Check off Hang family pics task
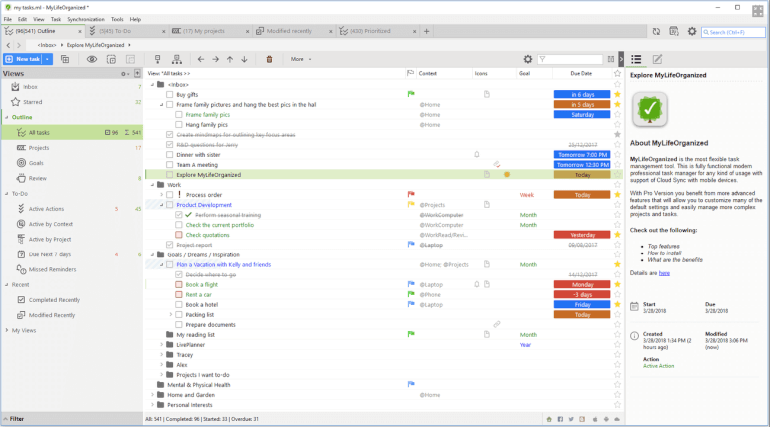The width and height of the screenshot is (770, 427). coord(179,125)
